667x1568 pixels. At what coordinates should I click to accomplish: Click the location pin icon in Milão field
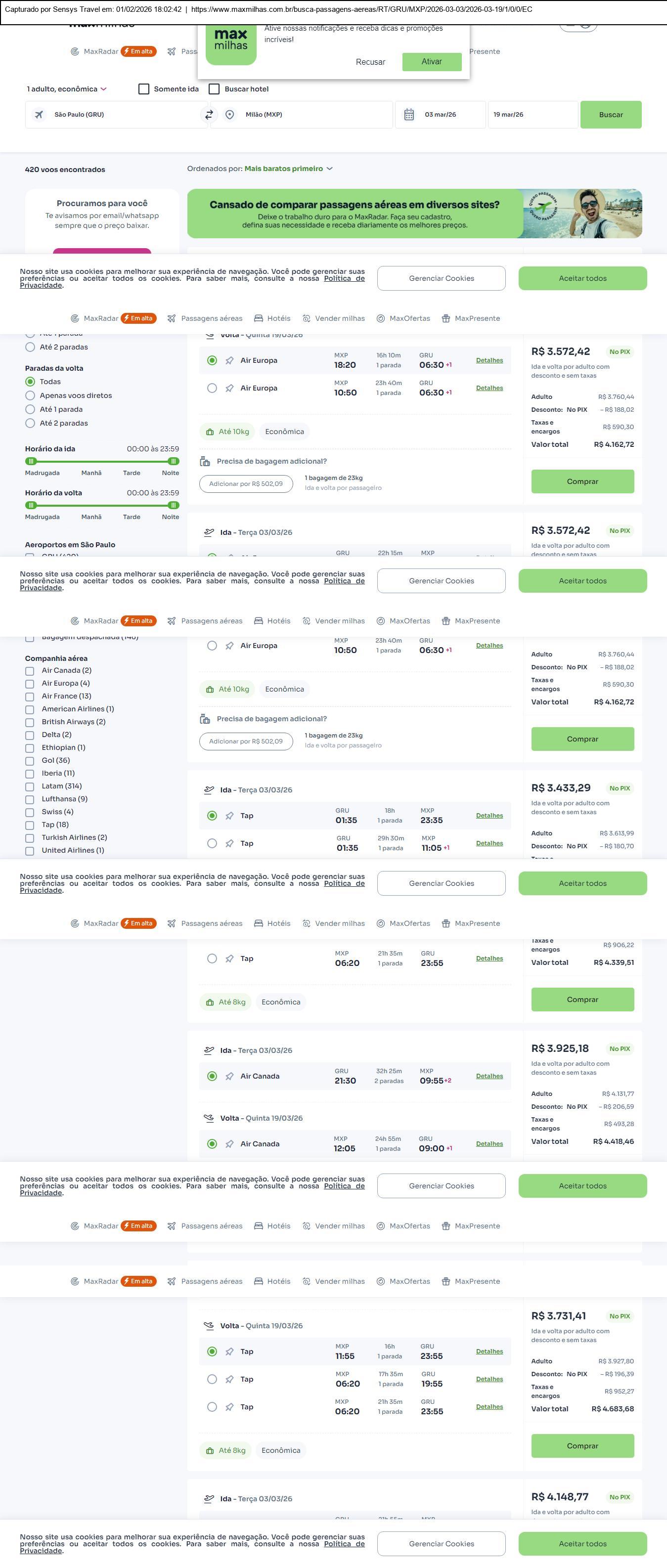click(229, 114)
